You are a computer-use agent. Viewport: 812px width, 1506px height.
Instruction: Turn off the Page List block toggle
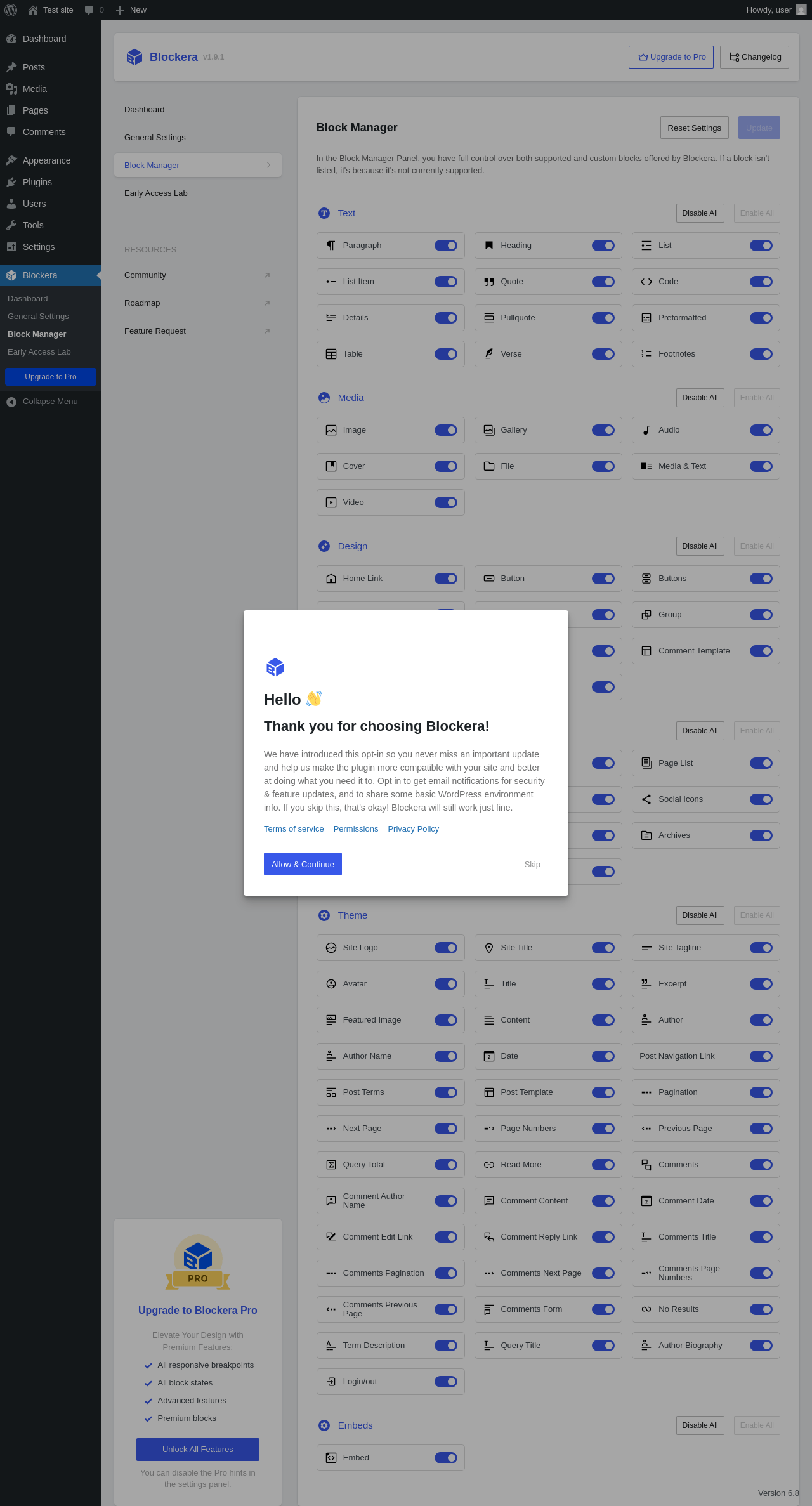pos(761,763)
